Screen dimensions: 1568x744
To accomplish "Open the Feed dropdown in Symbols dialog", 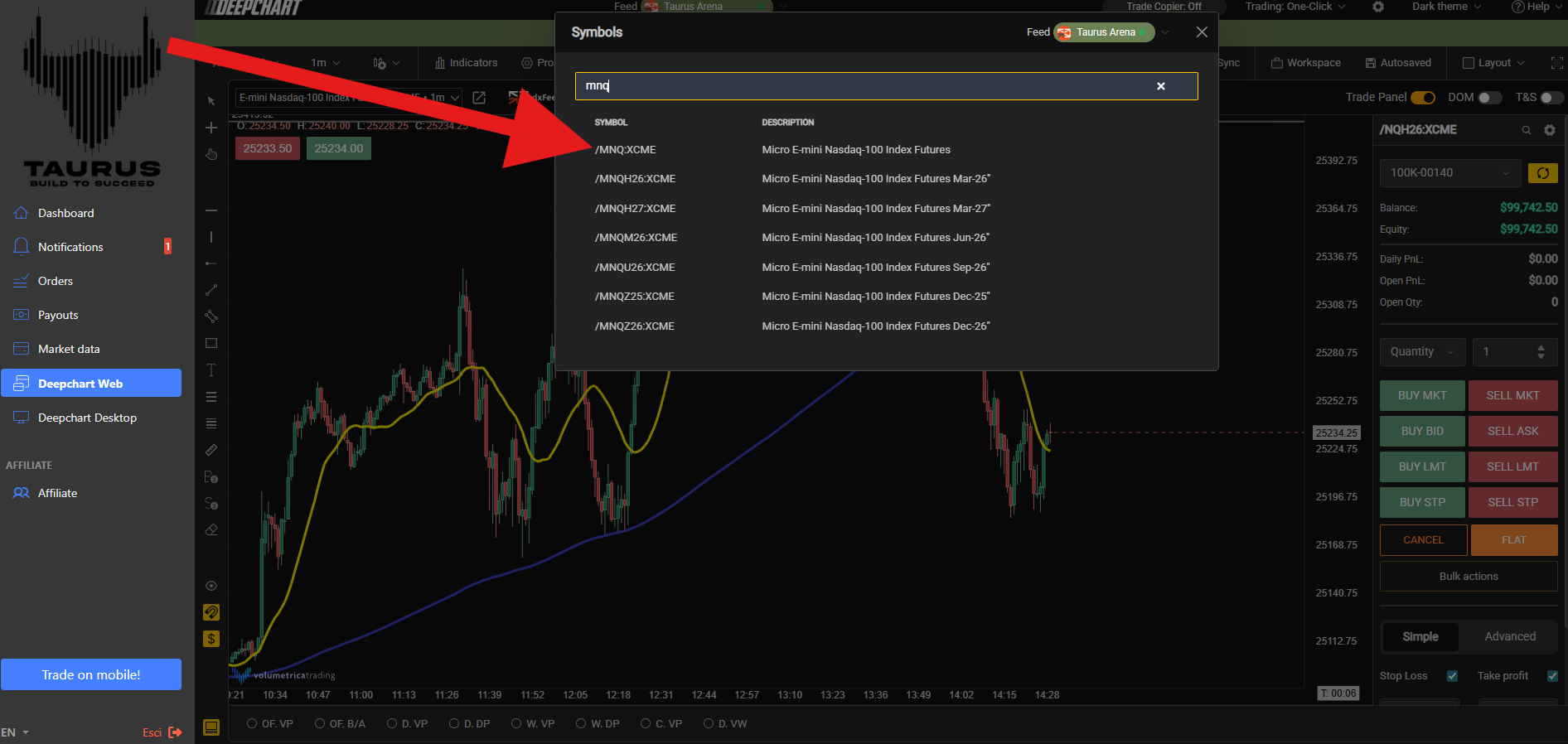I will (1165, 32).
